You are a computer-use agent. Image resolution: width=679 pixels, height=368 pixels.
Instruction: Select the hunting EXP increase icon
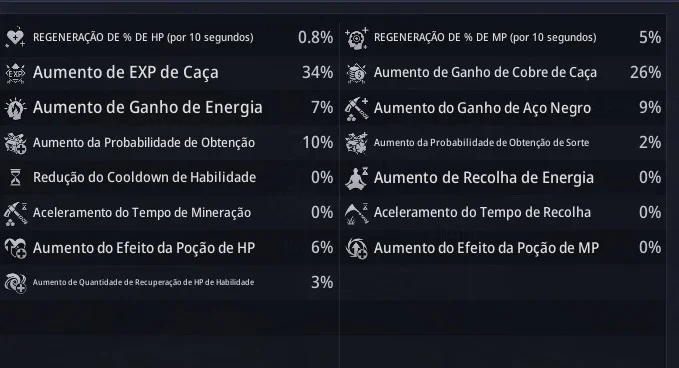pyautogui.click(x=15, y=73)
